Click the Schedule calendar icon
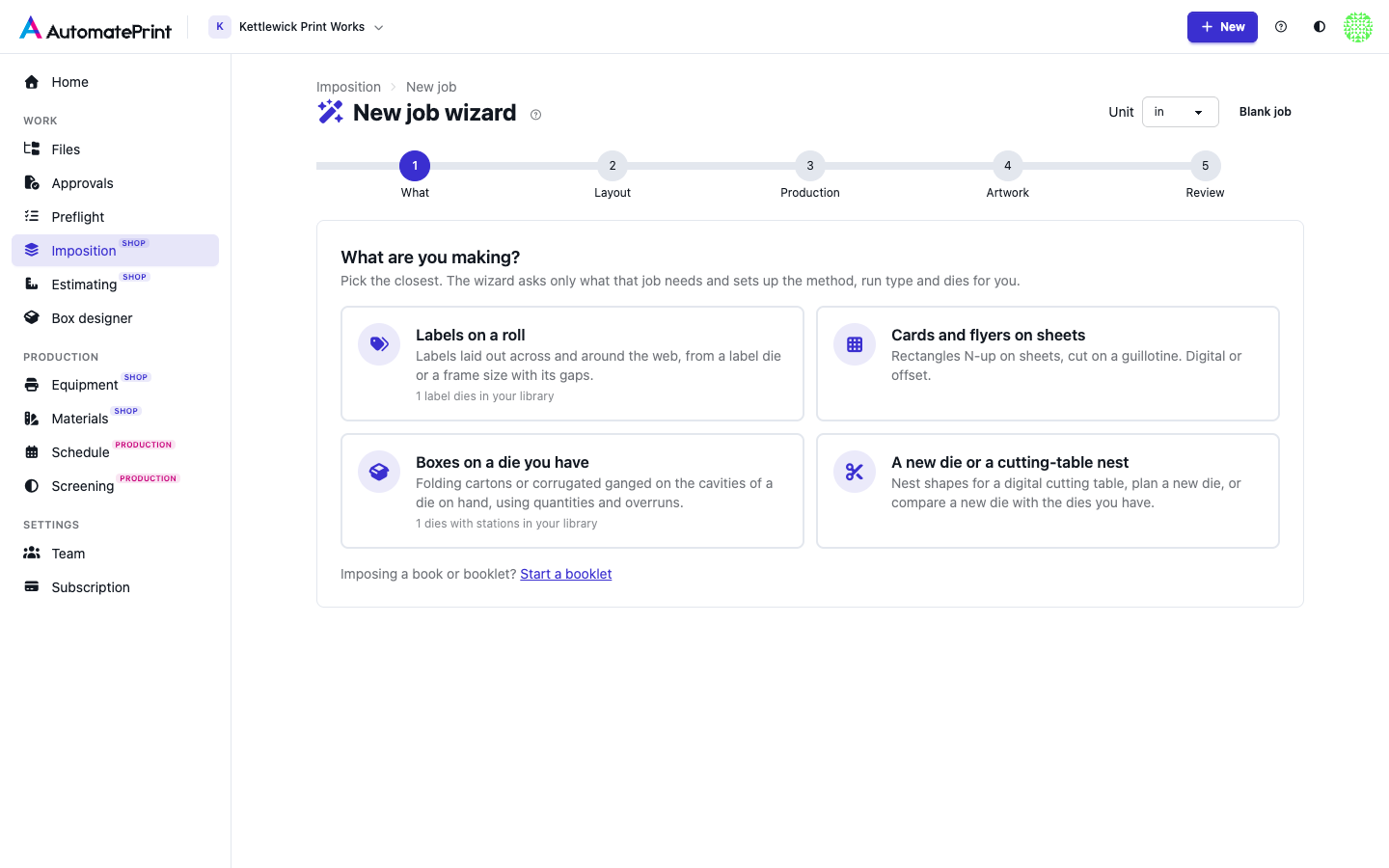 click(x=32, y=451)
